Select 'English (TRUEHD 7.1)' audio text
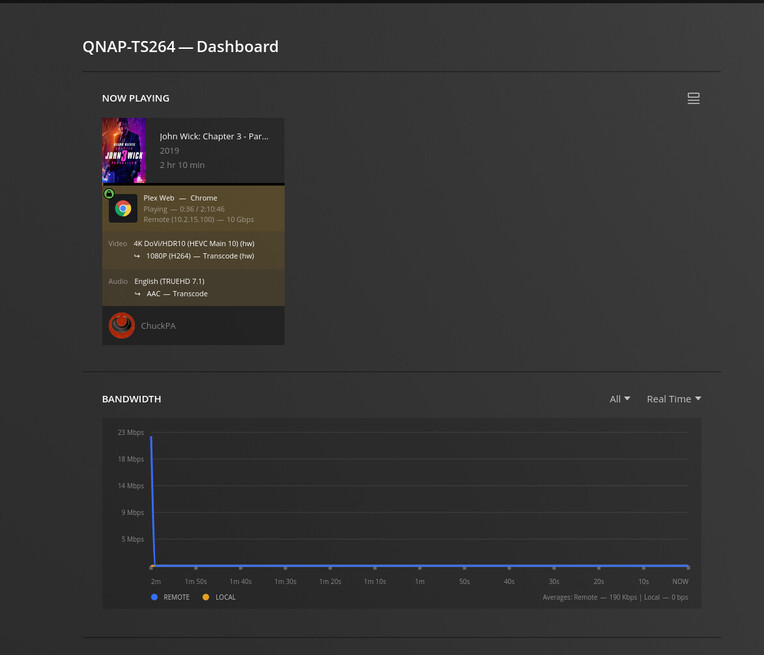Screen dimensions: 764x655 click(x=170, y=281)
